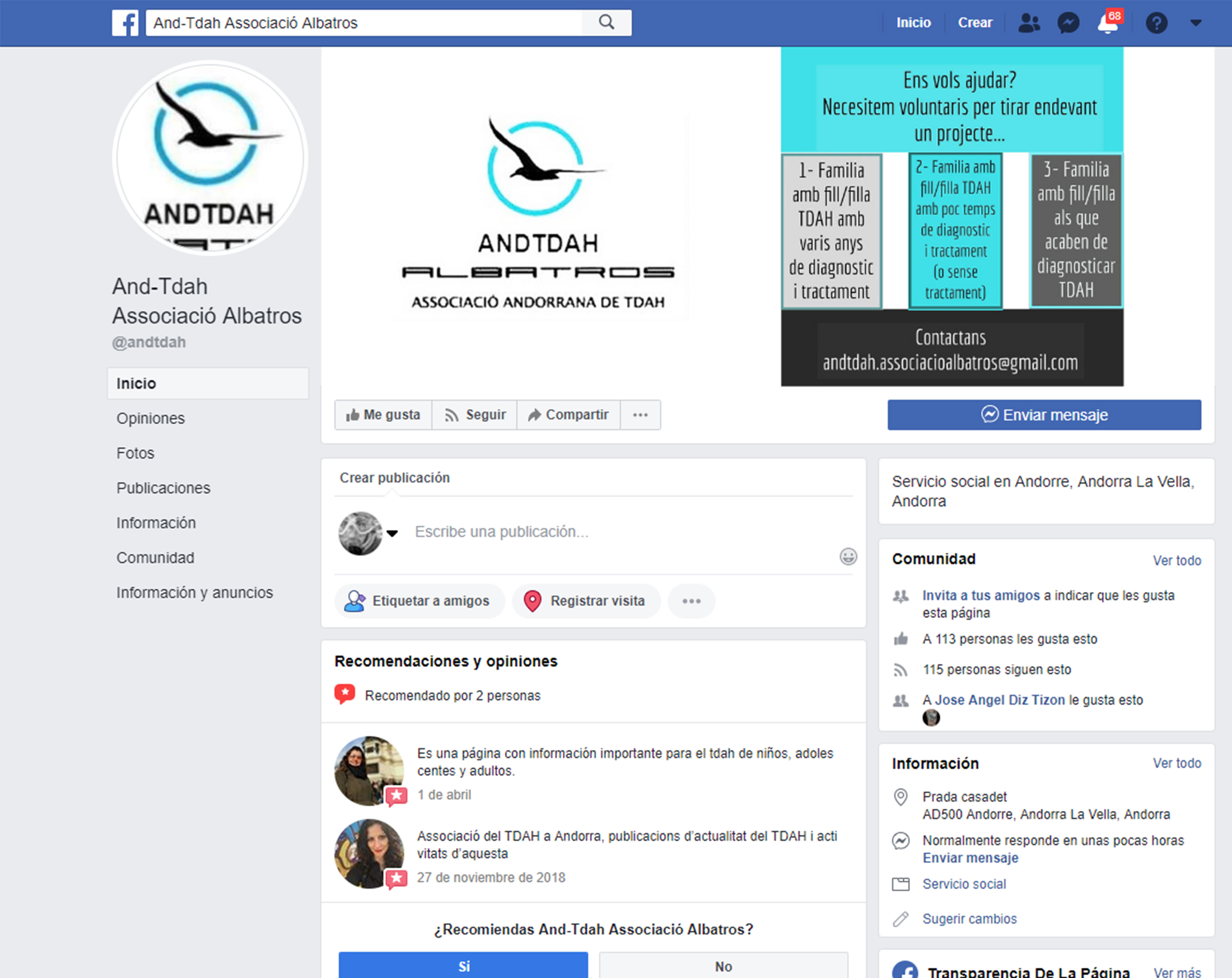Answer No to the recommendation question

tap(724, 966)
